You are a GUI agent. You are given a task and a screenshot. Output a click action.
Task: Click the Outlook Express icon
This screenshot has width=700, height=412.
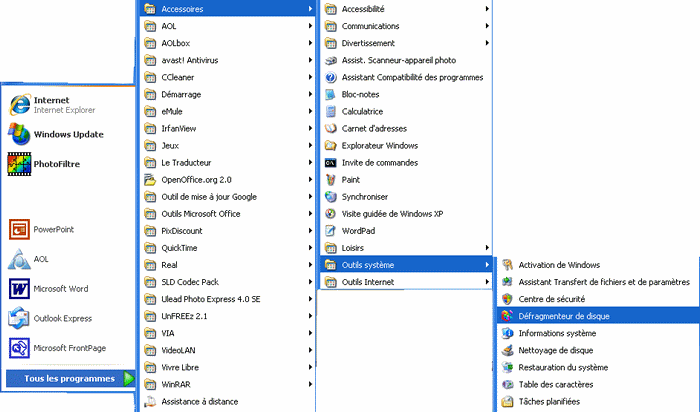[x=18, y=318]
